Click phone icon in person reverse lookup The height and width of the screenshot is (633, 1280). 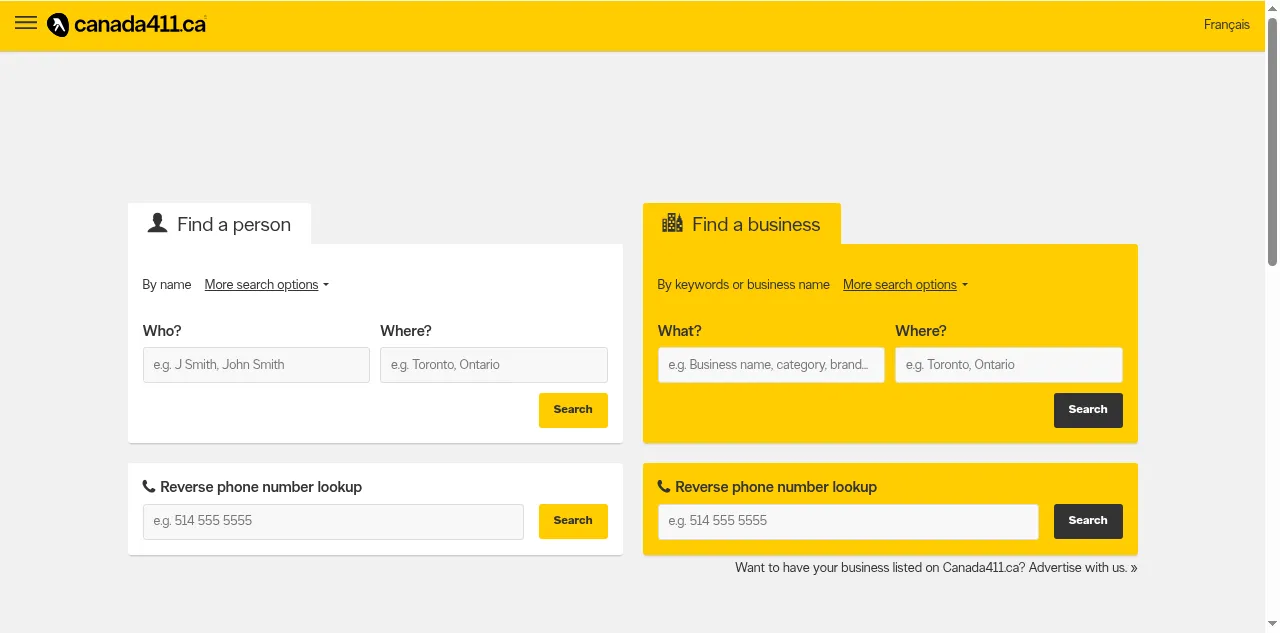pyautogui.click(x=149, y=487)
